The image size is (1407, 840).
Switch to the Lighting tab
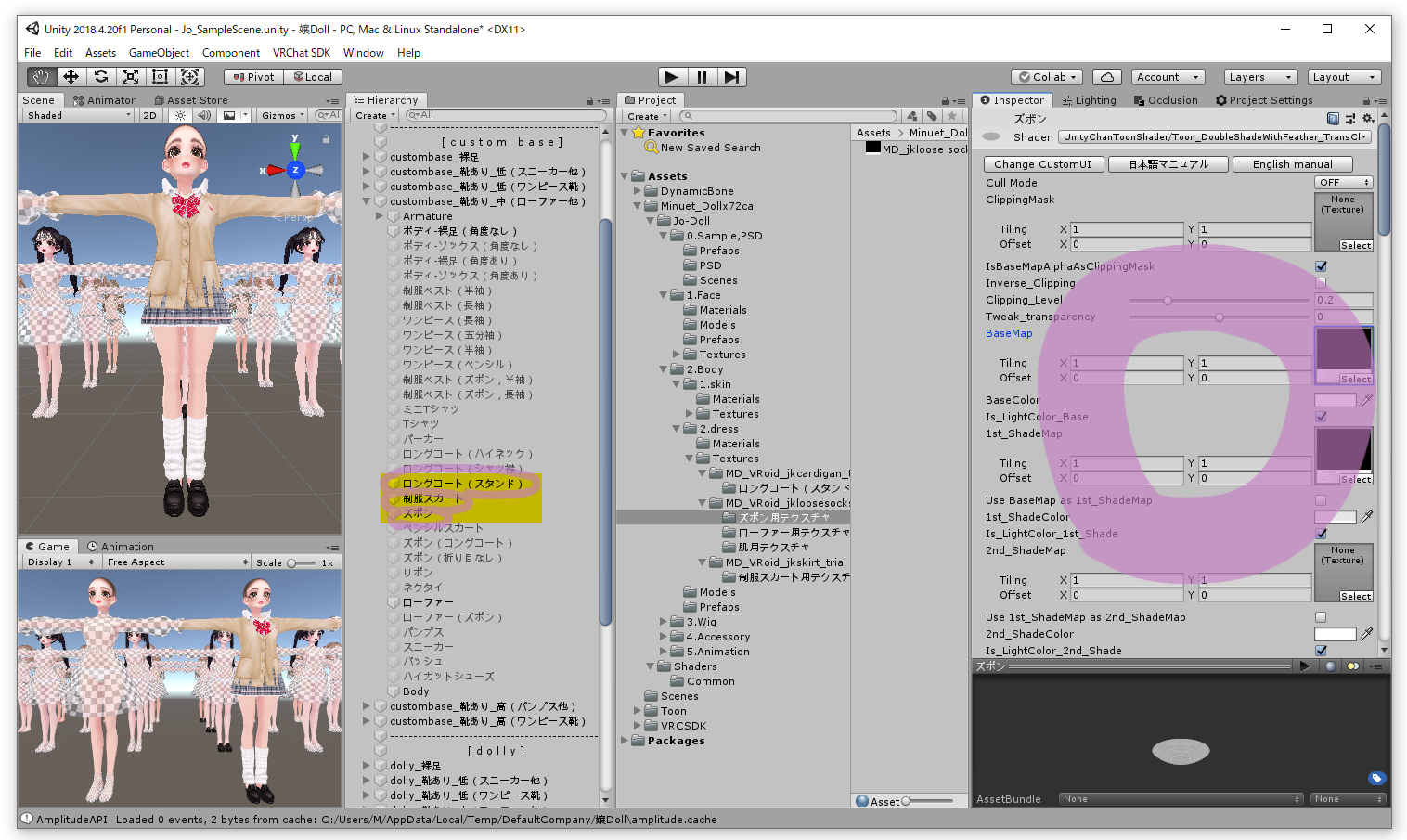pos(1090,100)
